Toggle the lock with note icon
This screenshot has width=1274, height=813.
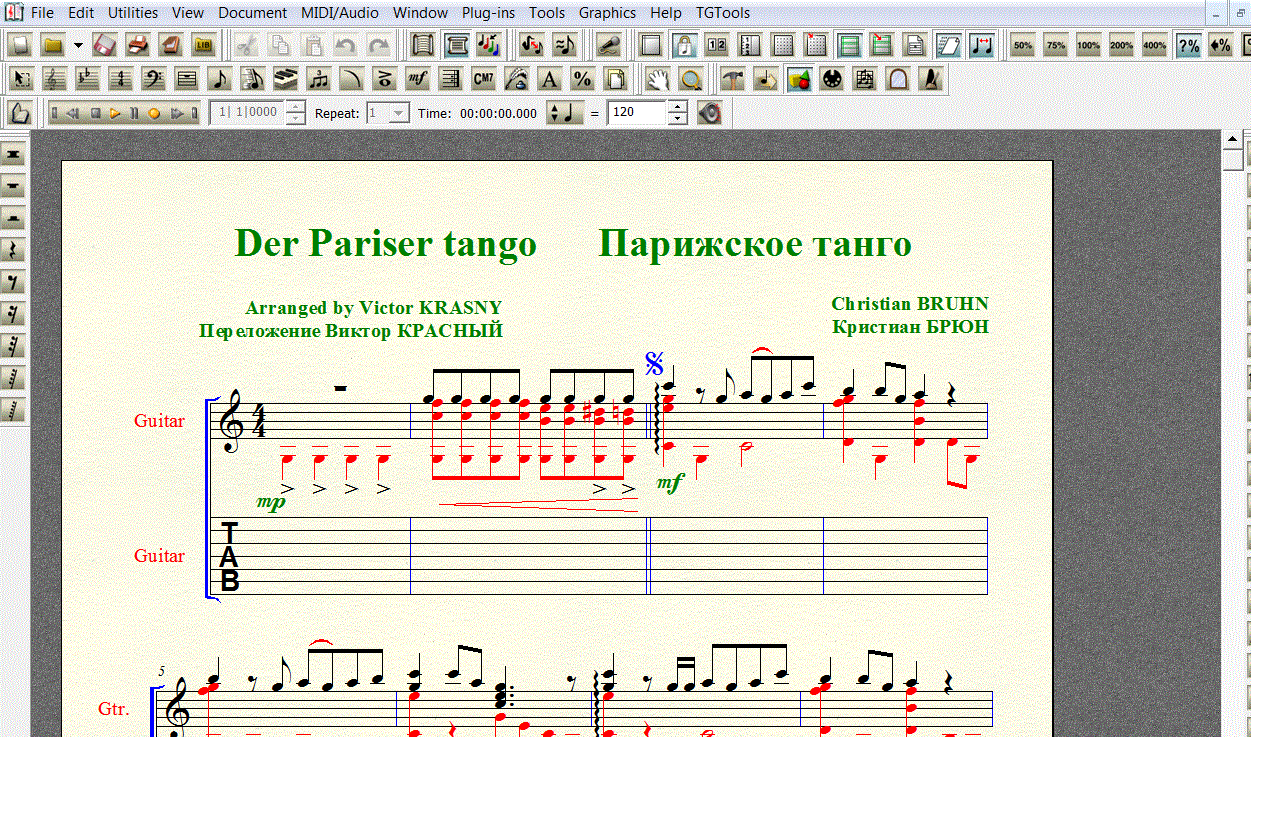click(x=684, y=45)
